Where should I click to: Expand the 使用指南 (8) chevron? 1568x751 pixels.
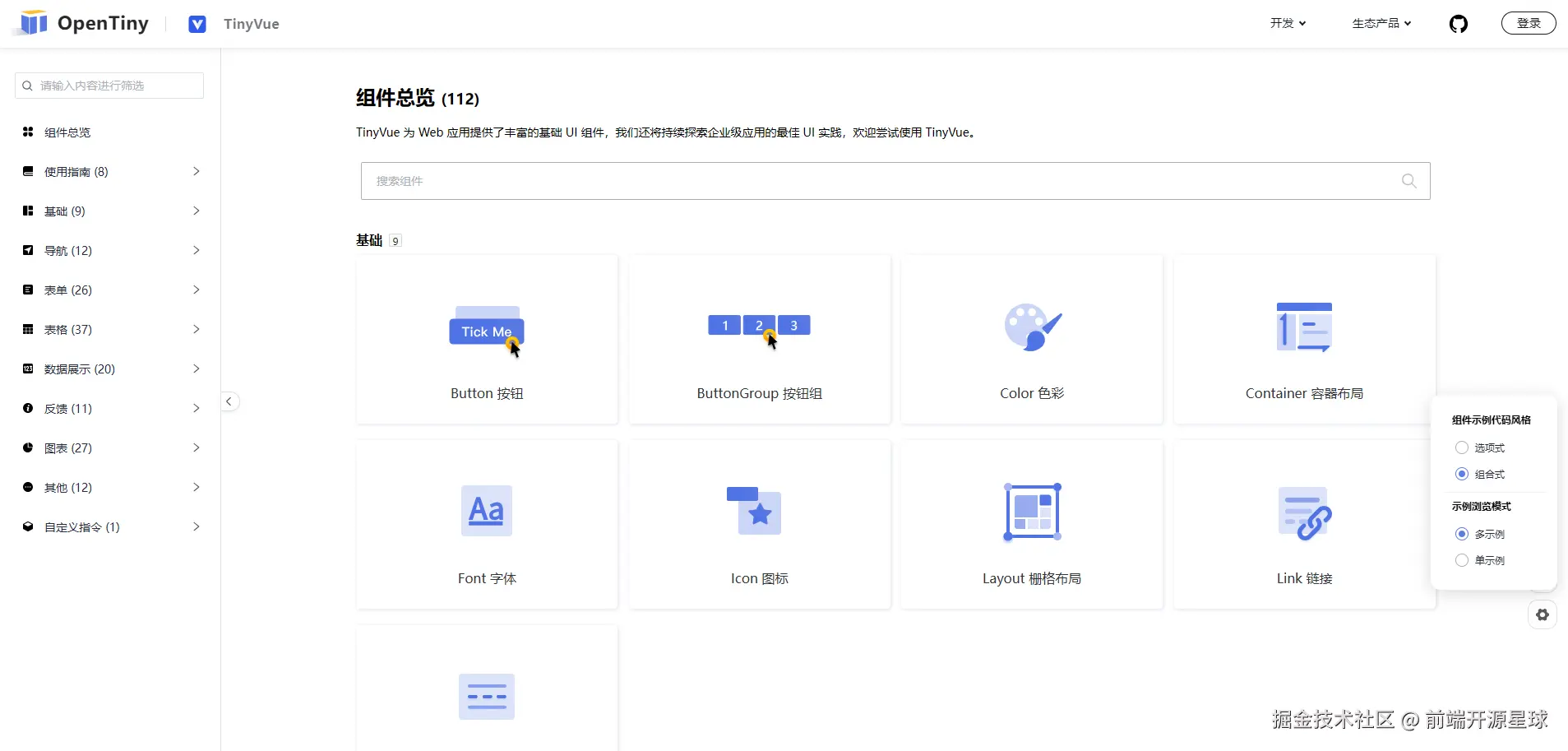197,171
